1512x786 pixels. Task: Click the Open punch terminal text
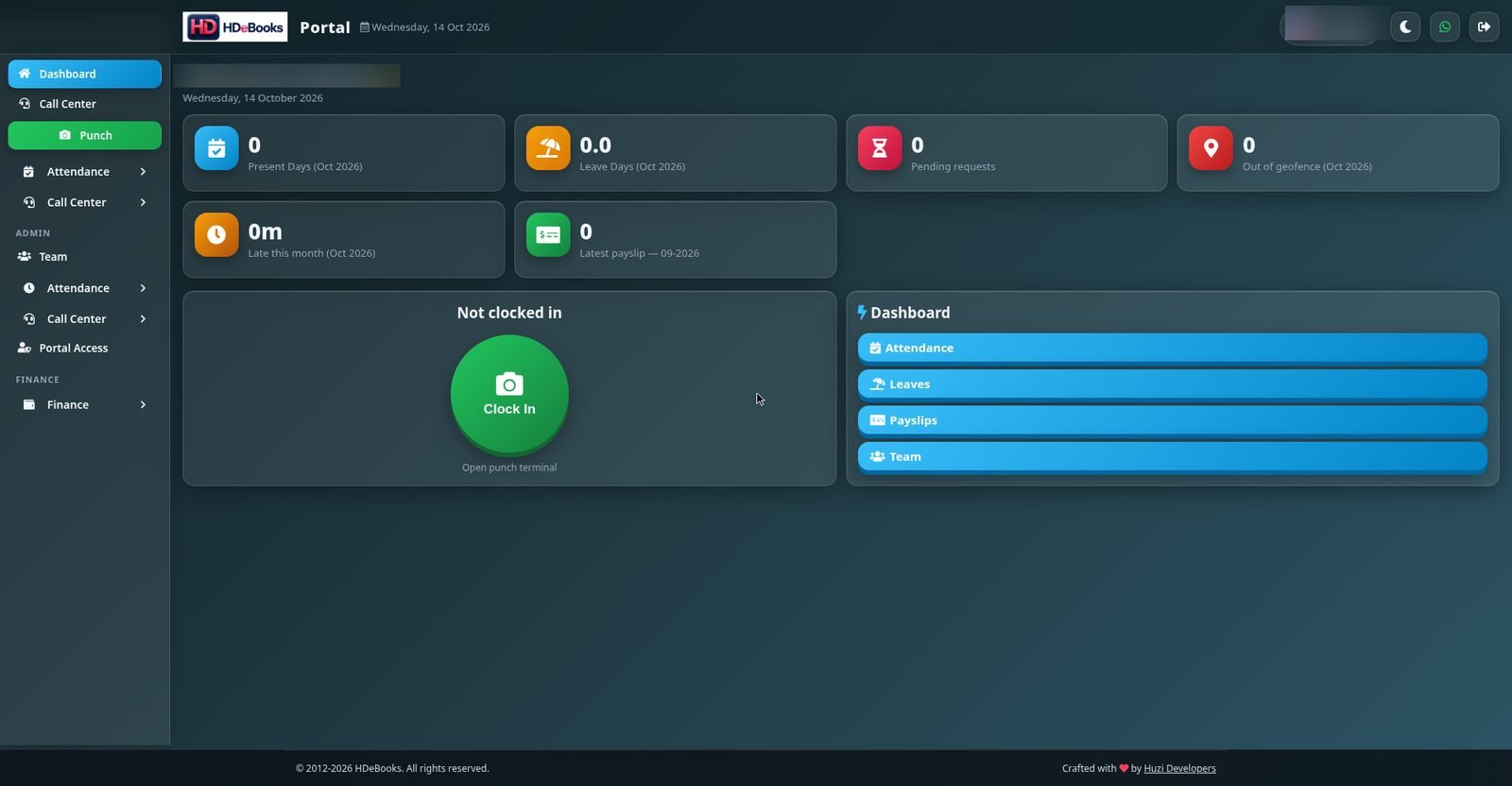pyautogui.click(x=509, y=468)
